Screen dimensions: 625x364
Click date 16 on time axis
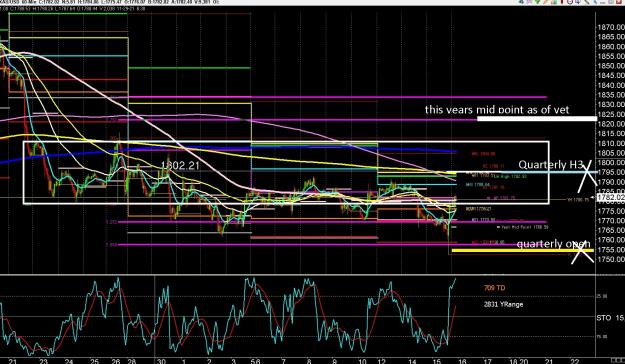pyautogui.click(x=462, y=361)
